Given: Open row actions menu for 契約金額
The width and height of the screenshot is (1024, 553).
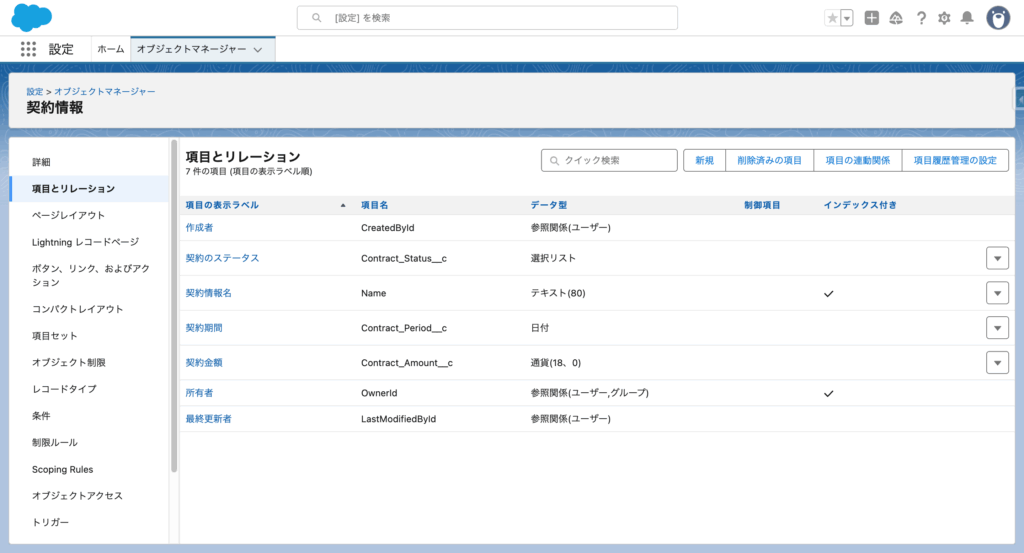Looking at the screenshot, I should coord(997,363).
